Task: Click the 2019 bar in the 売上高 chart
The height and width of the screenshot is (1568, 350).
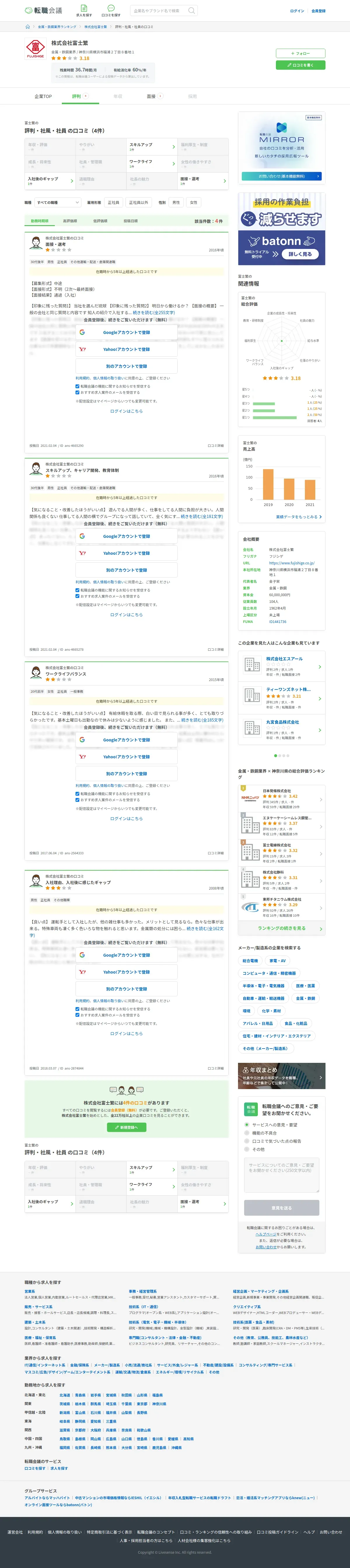Action: [x=268, y=484]
